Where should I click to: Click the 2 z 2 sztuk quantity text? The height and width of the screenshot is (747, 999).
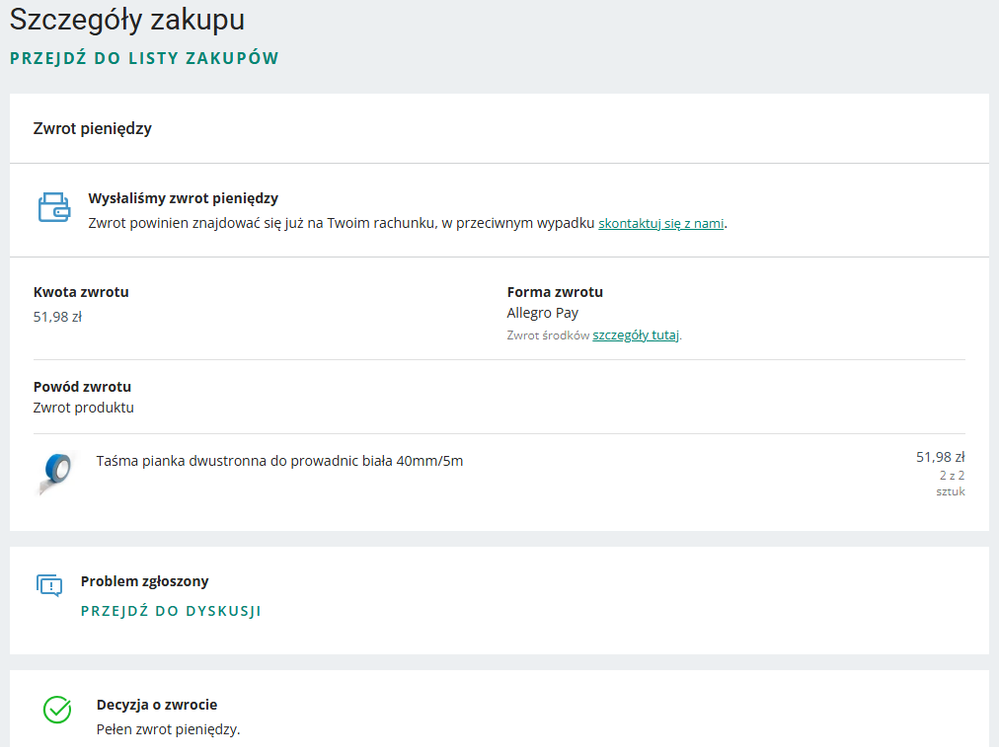(950, 483)
